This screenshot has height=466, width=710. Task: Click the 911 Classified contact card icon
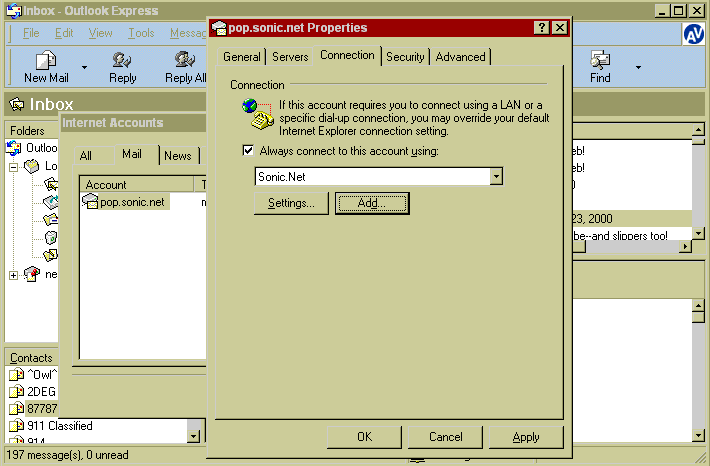17,426
